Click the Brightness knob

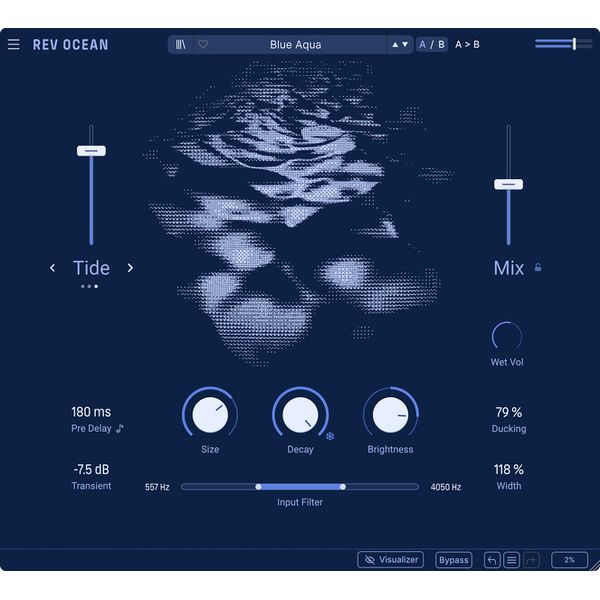(x=391, y=415)
